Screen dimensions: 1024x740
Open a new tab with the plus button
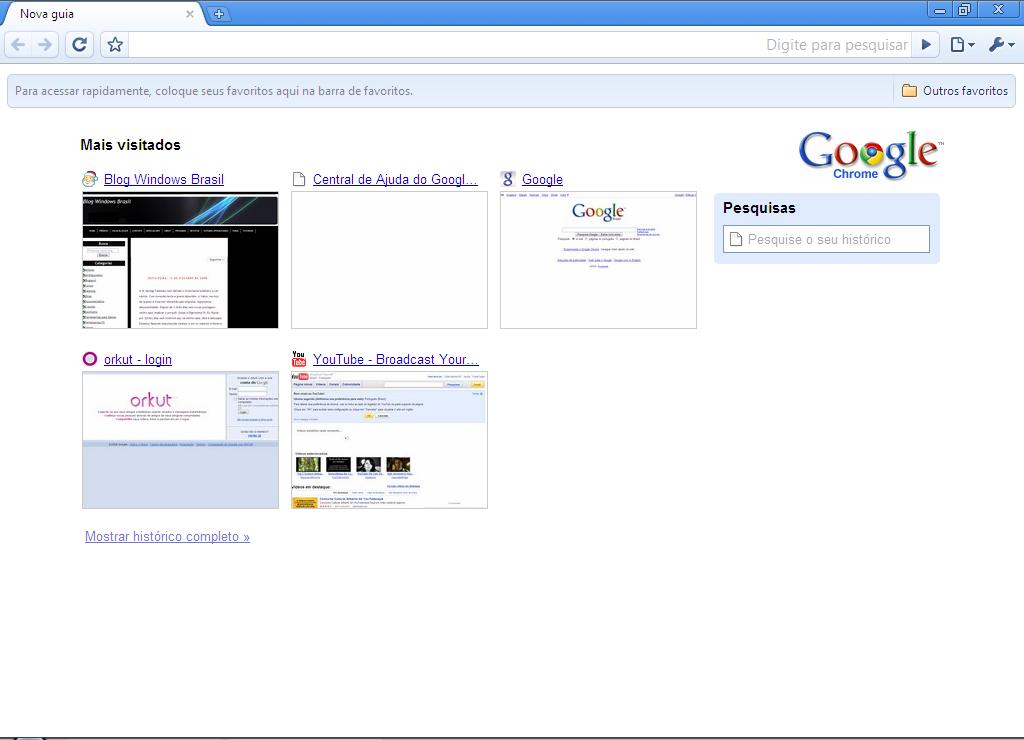coord(219,14)
